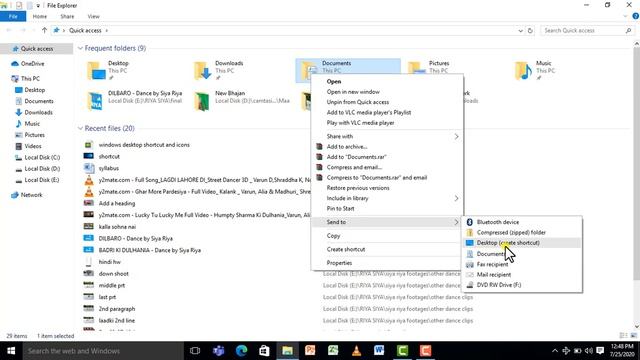Click the Up arrow navigation button
Image resolution: width=640 pixels, height=360 pixels.
44,30
